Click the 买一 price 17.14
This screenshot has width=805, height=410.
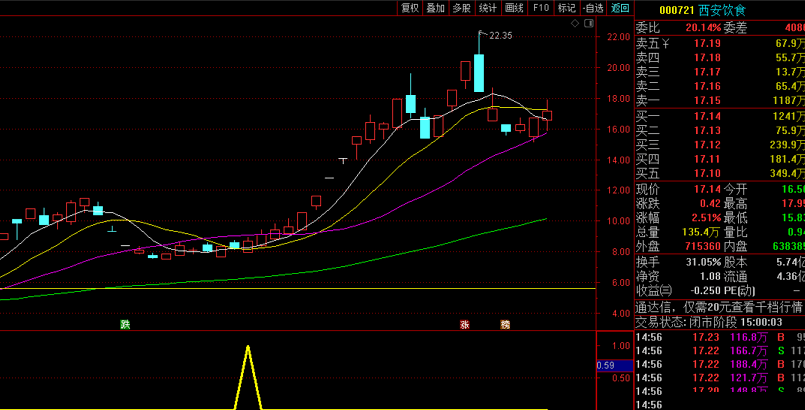click(x=707, y=116)
